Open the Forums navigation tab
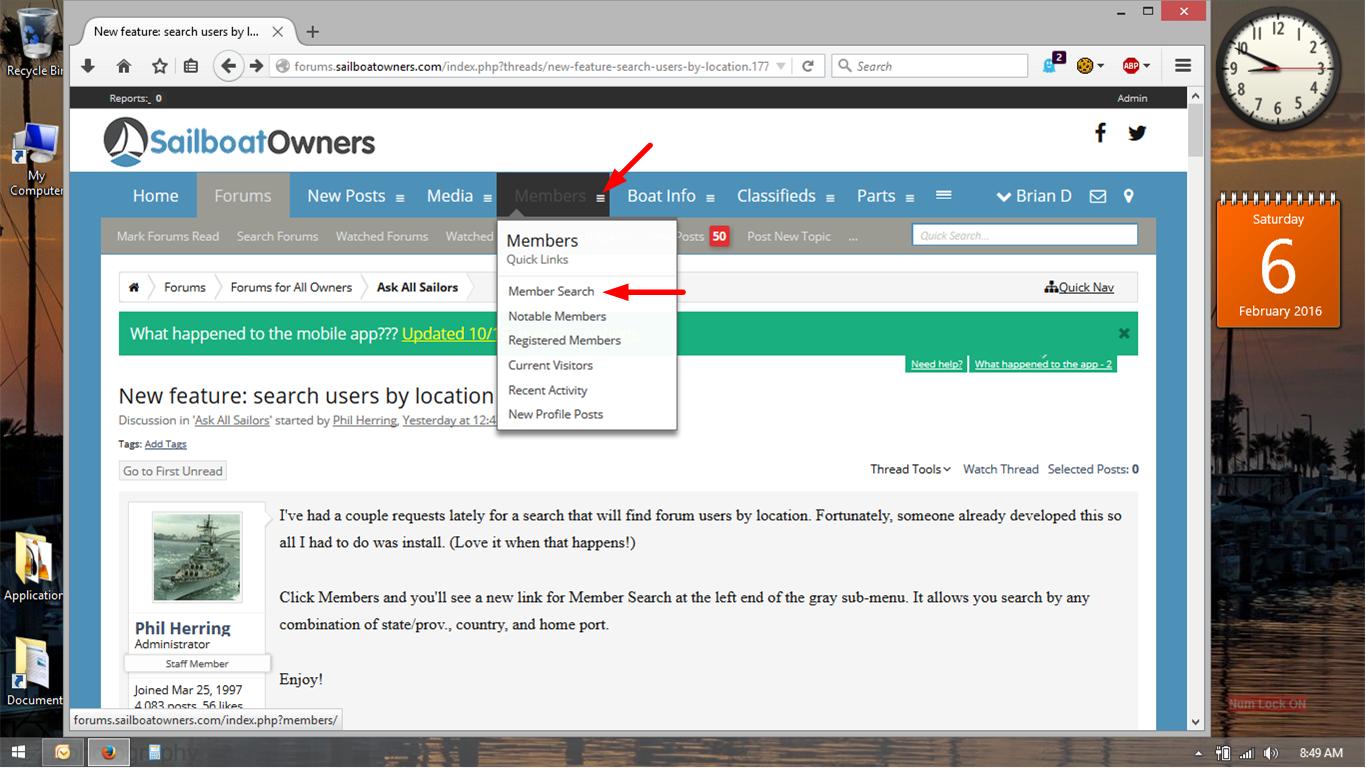 click(x=243, y=196)
